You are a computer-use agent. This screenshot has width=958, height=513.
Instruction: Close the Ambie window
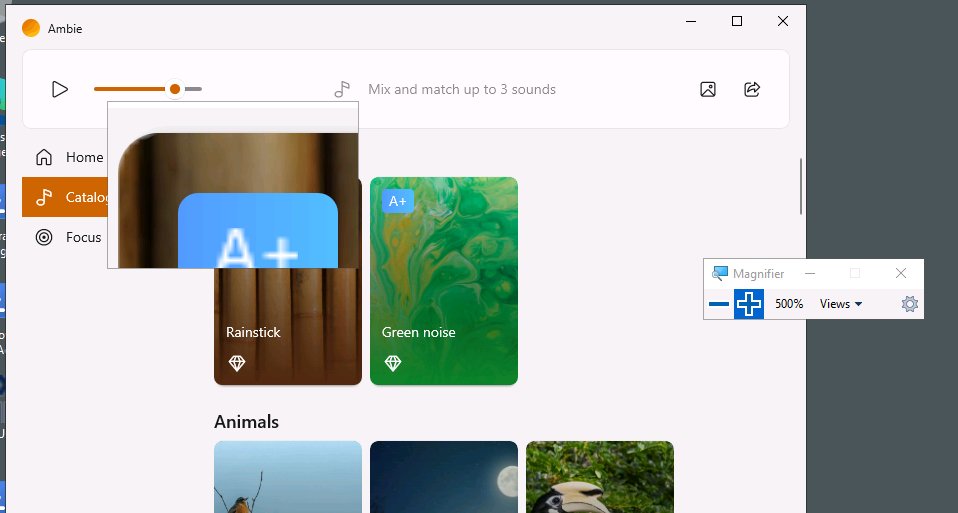783,21
